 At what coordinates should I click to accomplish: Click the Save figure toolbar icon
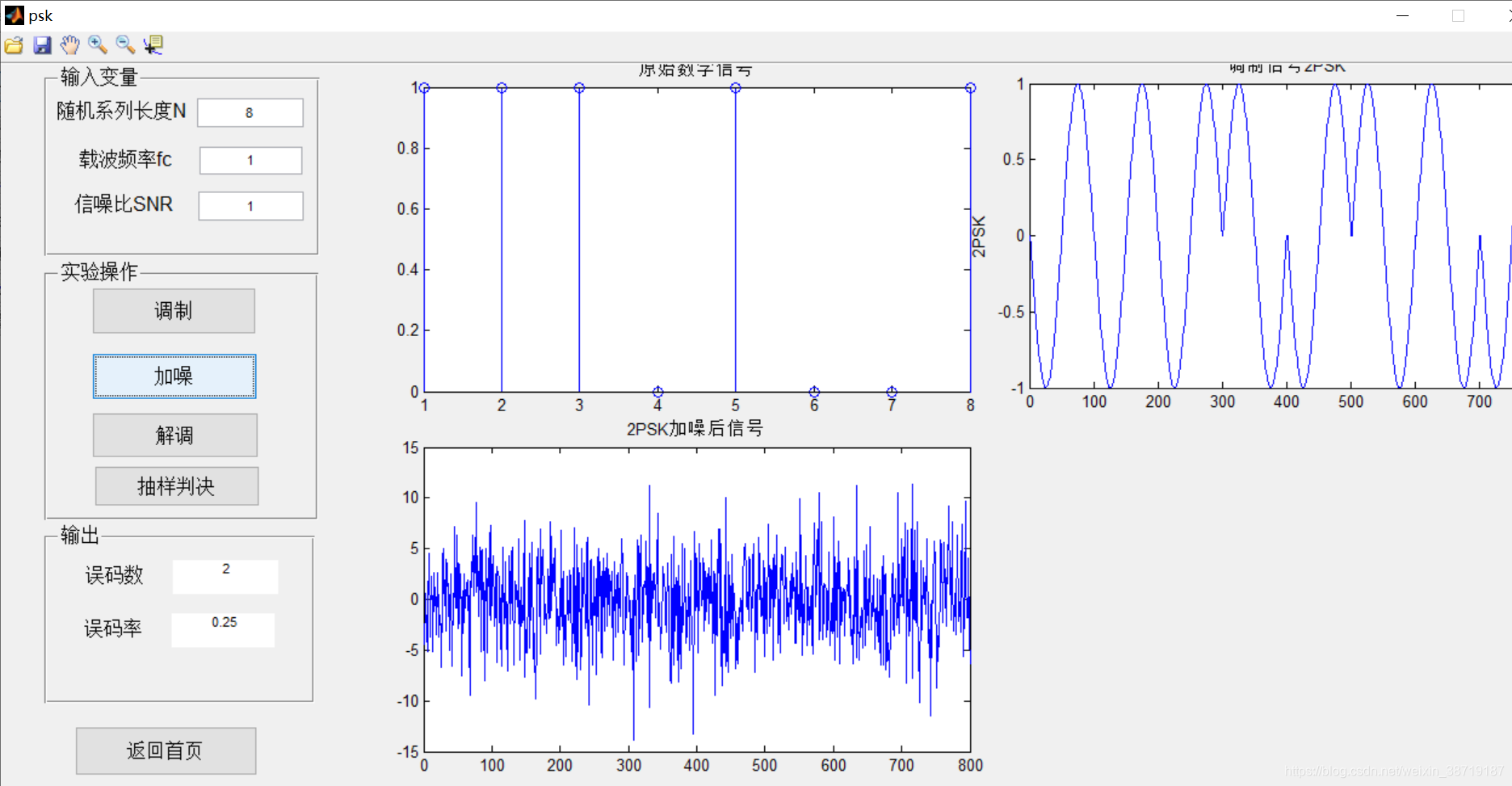click(42, 45)
